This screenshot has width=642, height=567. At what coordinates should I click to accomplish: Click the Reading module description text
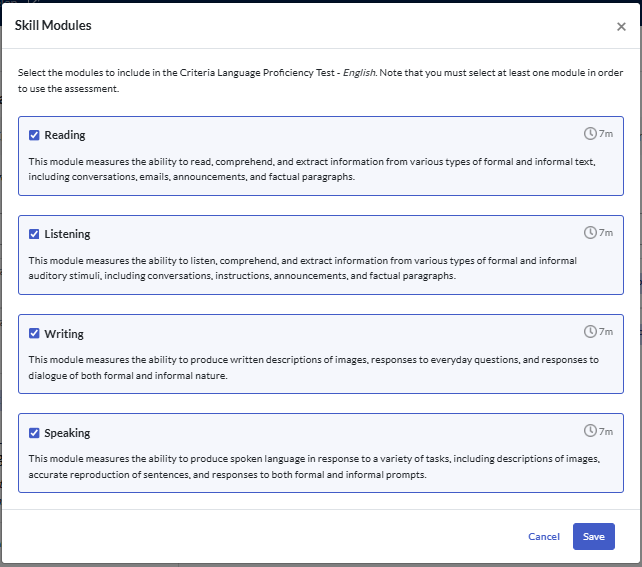312,168
